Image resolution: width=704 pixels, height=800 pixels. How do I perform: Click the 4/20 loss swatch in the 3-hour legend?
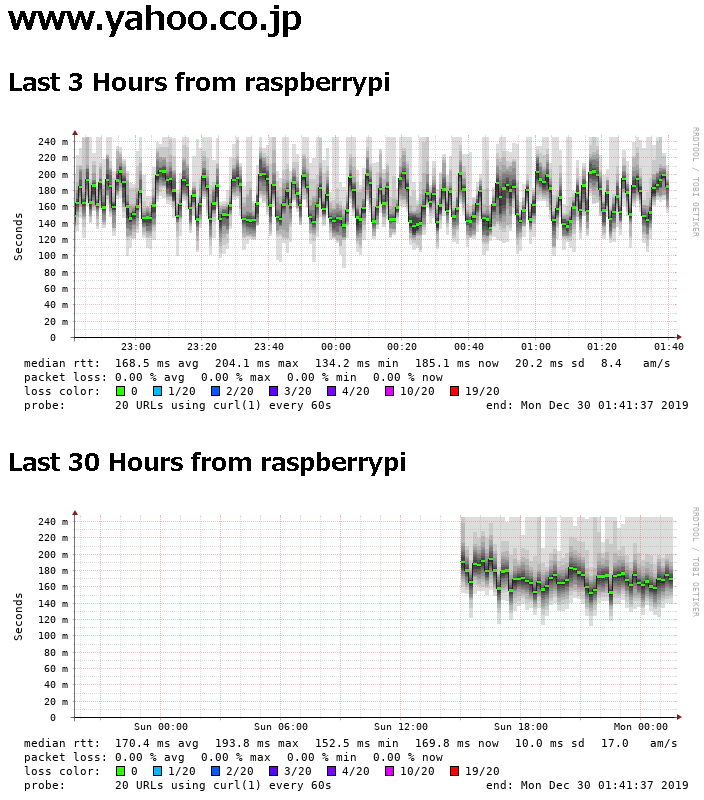[x=332, y=391]
